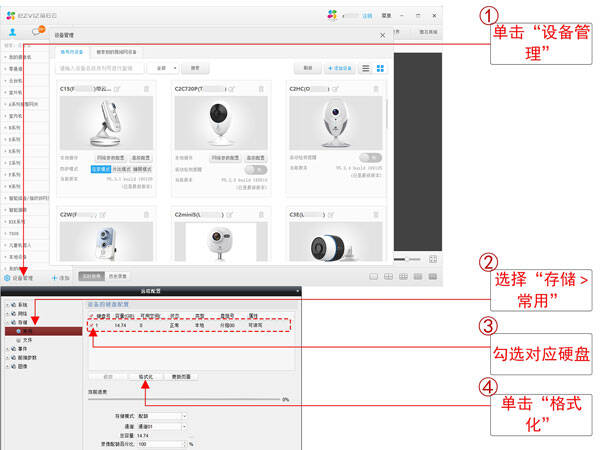Open the messages icon with orange badge
600x450 pixels.
point(38,31)
